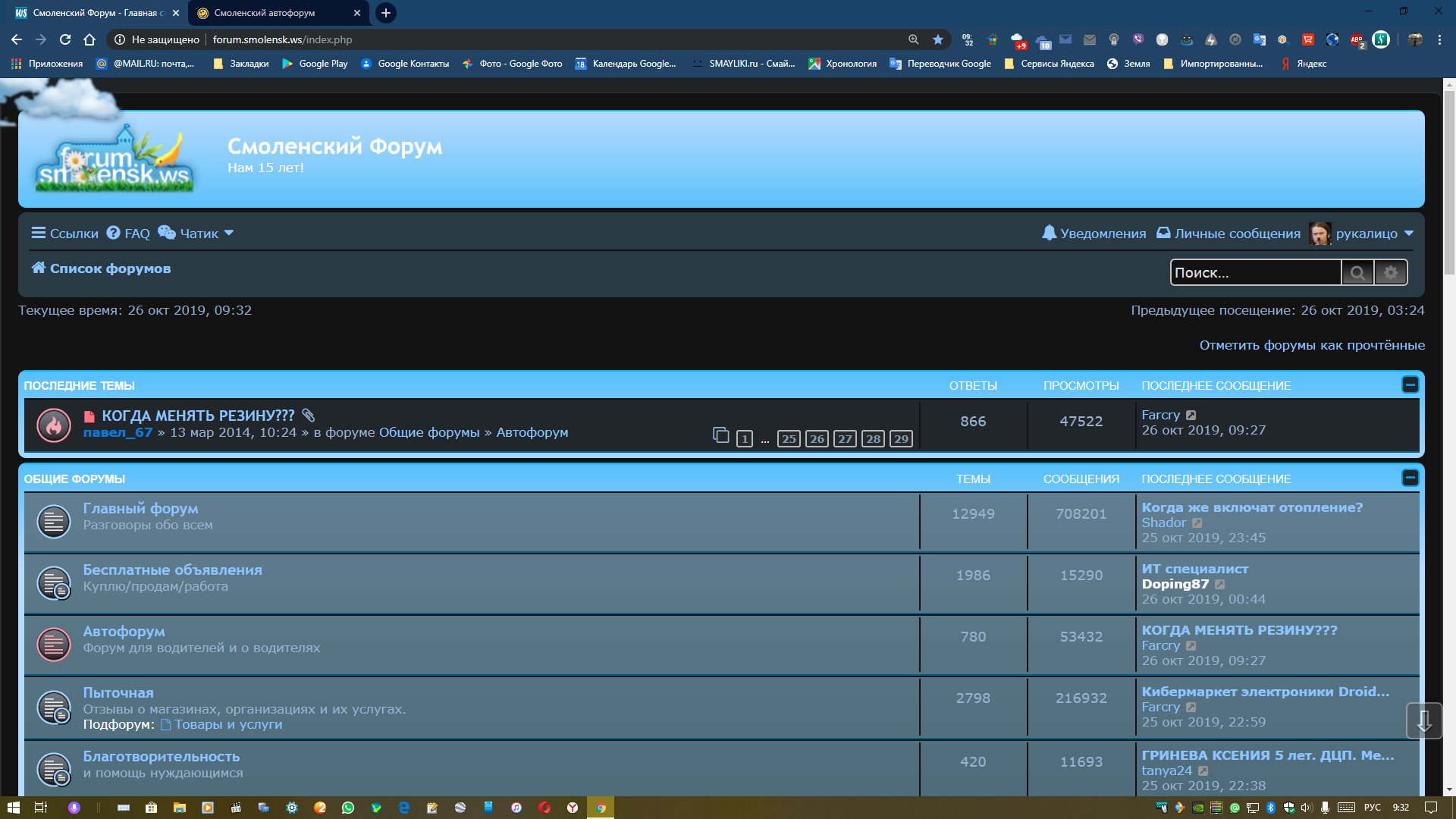Open last post Когда же включат отопление?
Screen dimensions: 1456x819
1252,508
